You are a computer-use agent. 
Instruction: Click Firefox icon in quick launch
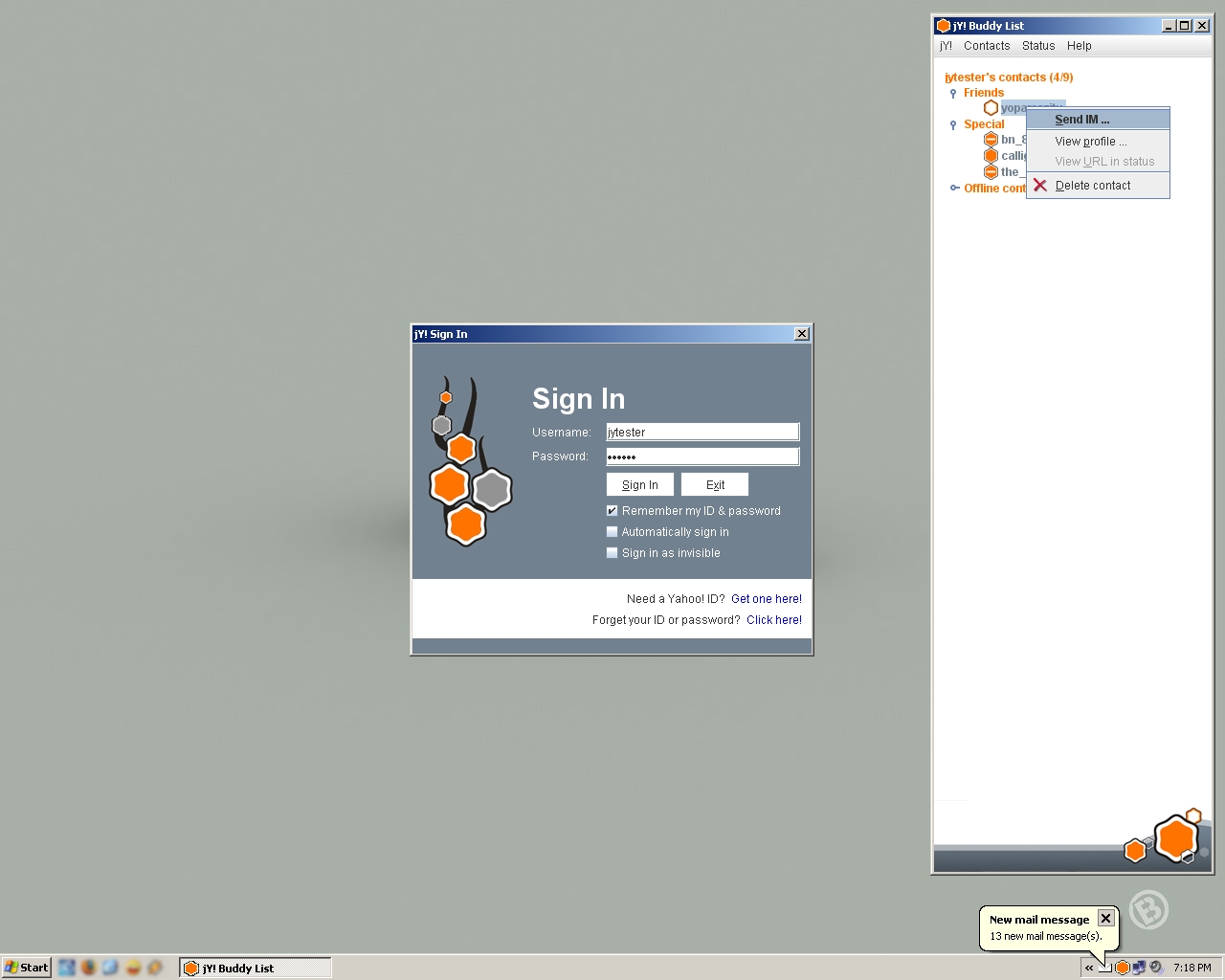88,968
